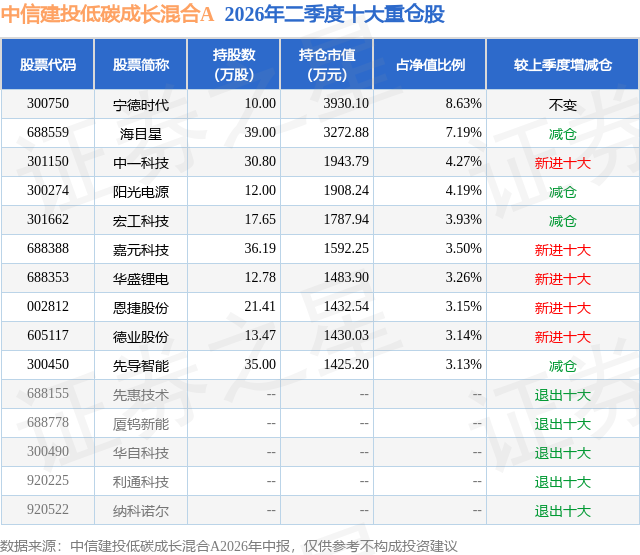Screen dimensions: 640x555
Task: Click the 持股数(万股) column header
Action: [x=234, y=64]
